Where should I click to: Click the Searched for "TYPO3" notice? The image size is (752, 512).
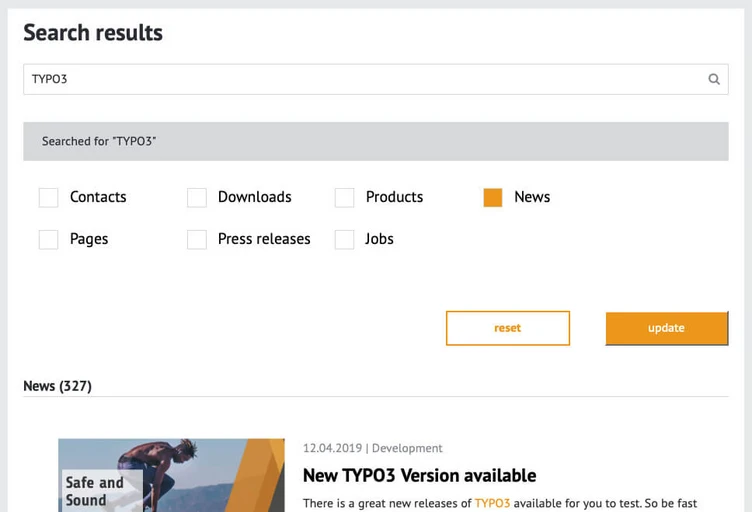pos(376,141)
